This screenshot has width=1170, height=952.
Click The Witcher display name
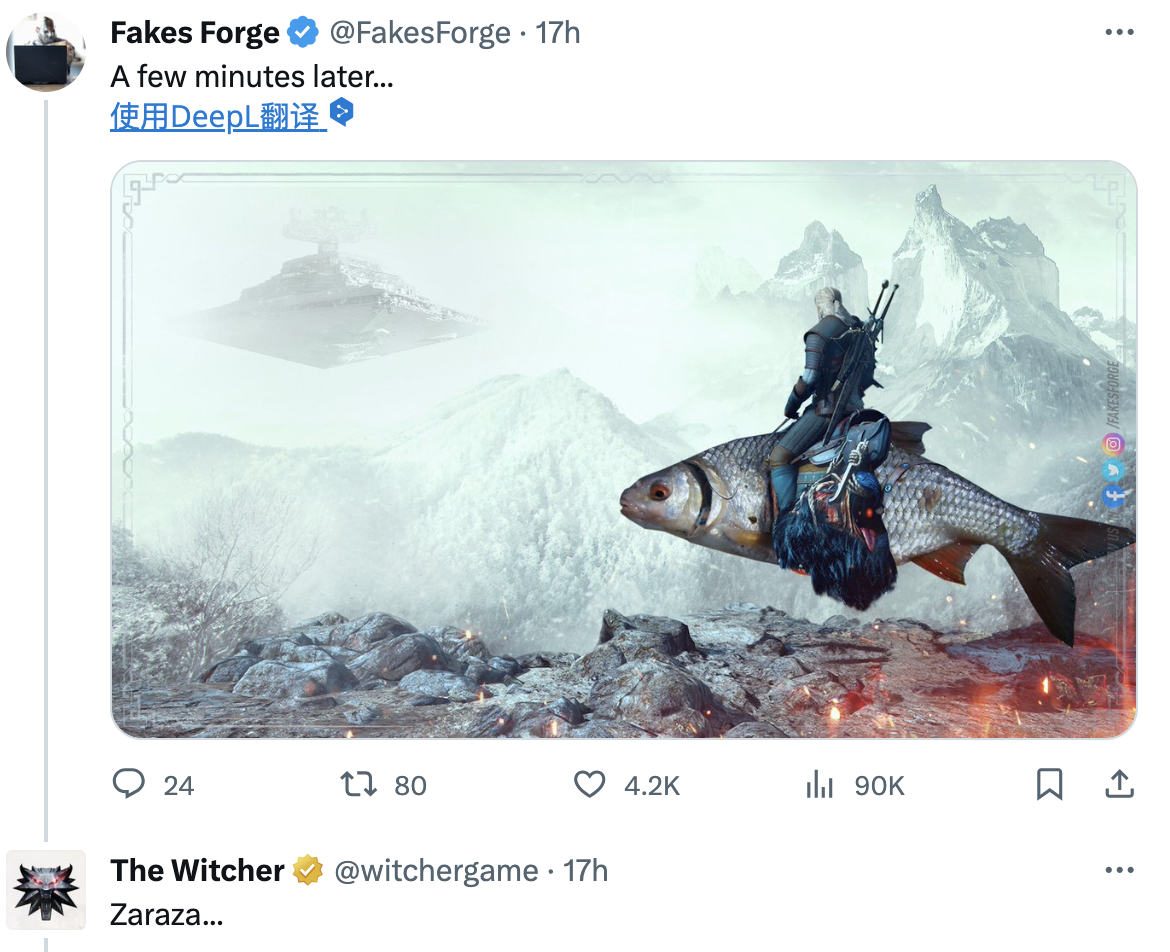(x=197, y=871)
